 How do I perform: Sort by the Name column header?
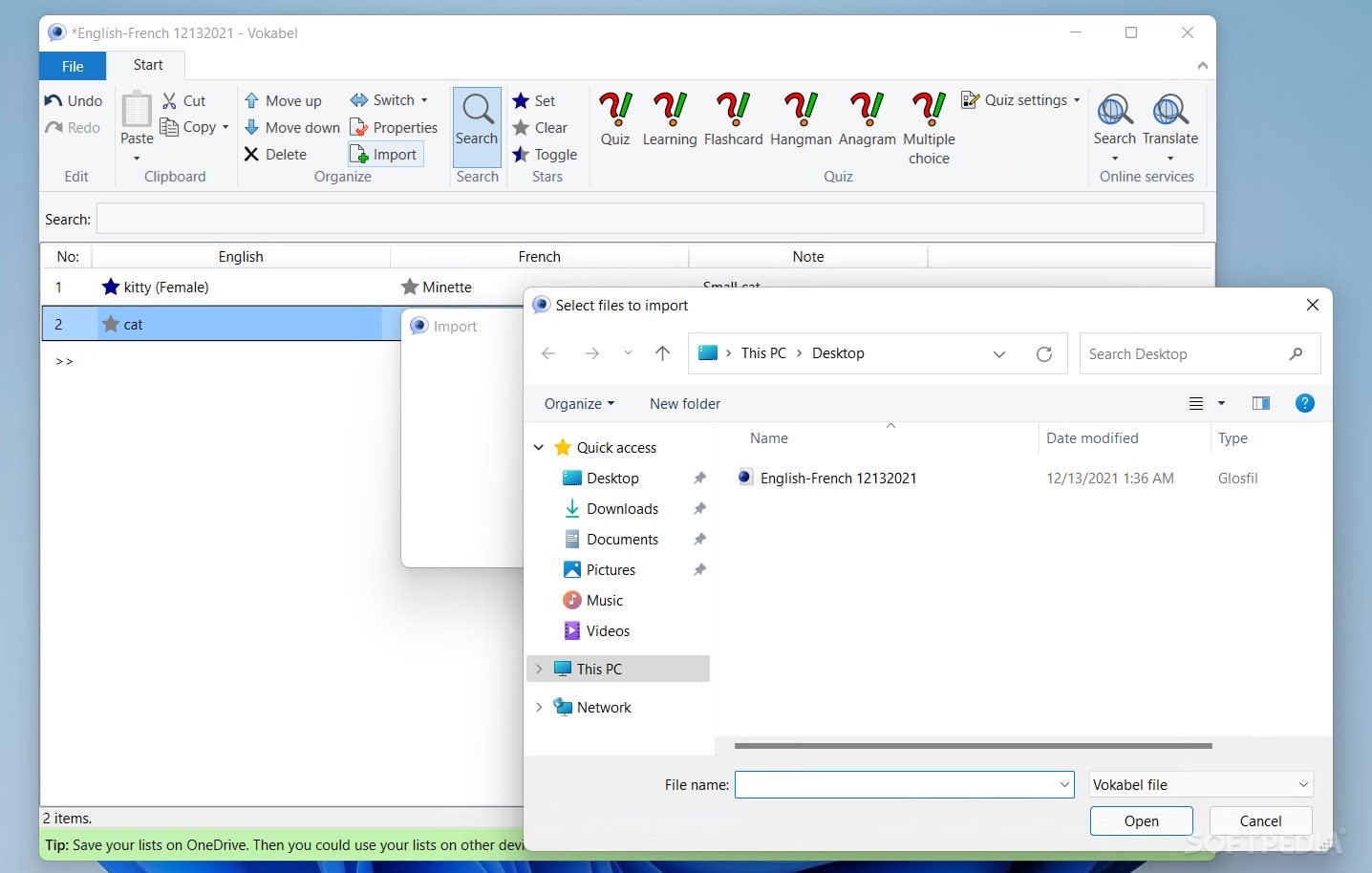769,437
